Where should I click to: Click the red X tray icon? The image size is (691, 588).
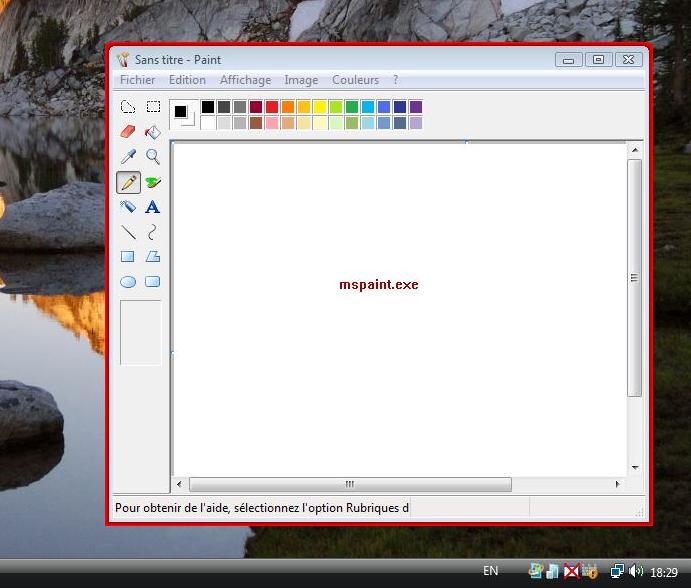point(572,571)
